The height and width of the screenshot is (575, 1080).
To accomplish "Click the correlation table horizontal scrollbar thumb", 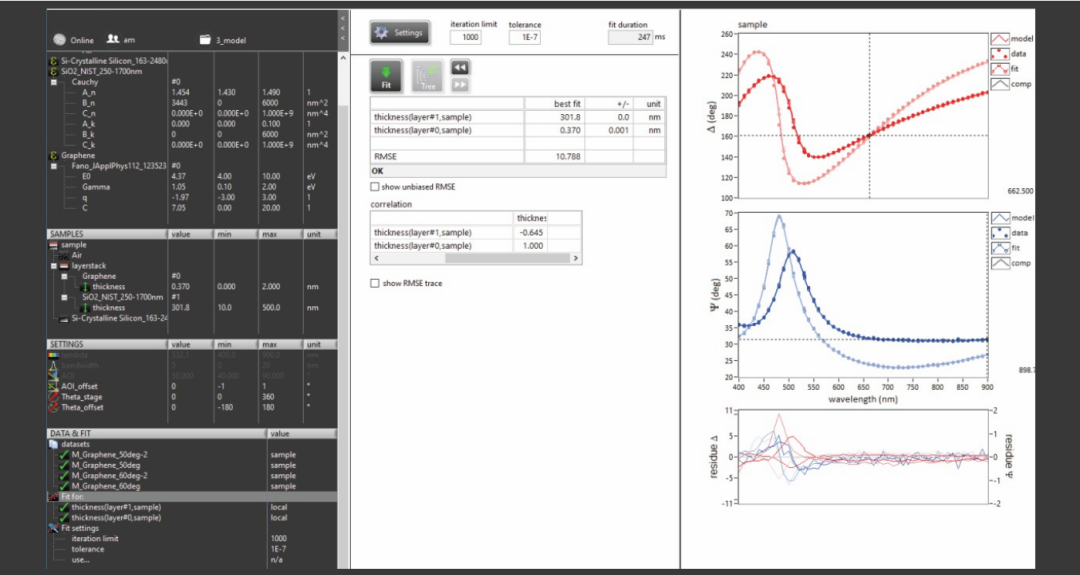I will tap(508, 258).
